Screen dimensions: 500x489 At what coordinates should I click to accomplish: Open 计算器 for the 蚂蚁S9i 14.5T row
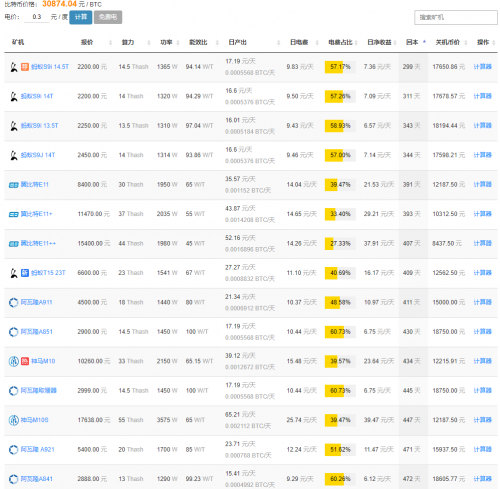tap(482, 67)
